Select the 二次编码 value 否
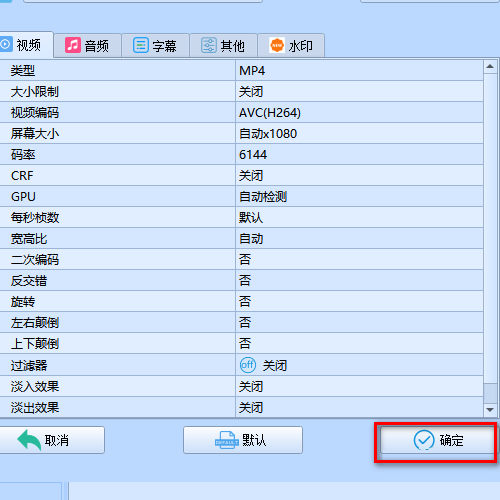Image resolution: width=500 pixels, height=500 pixels. click(x=359, y=259)
